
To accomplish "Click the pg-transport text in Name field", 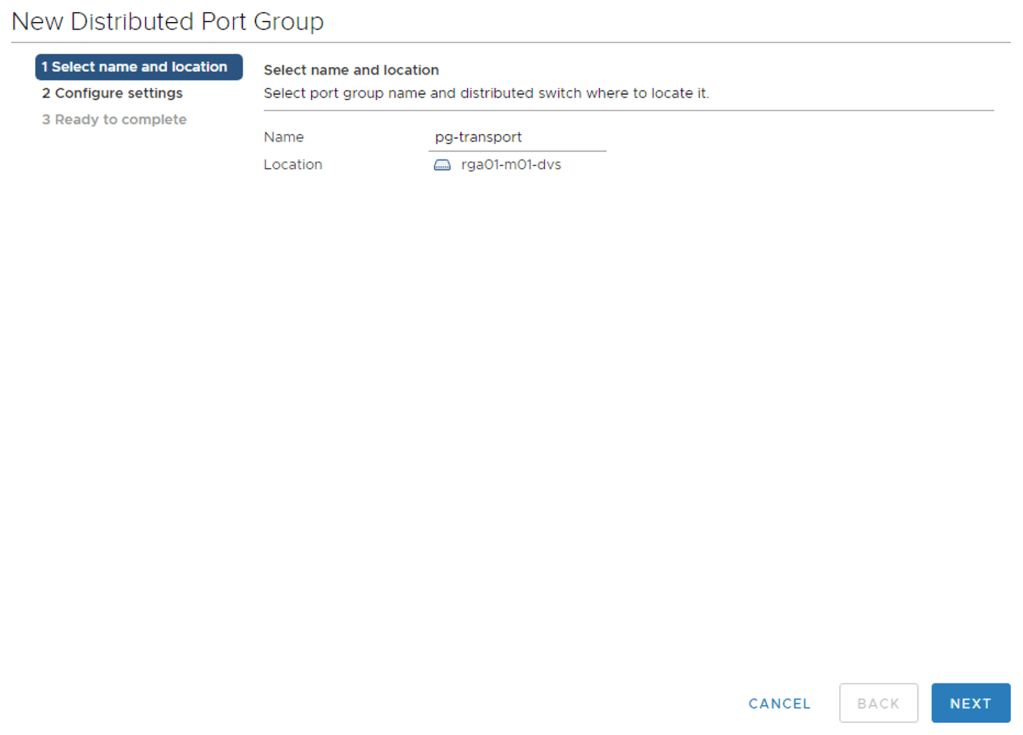I will coord(478,137).
